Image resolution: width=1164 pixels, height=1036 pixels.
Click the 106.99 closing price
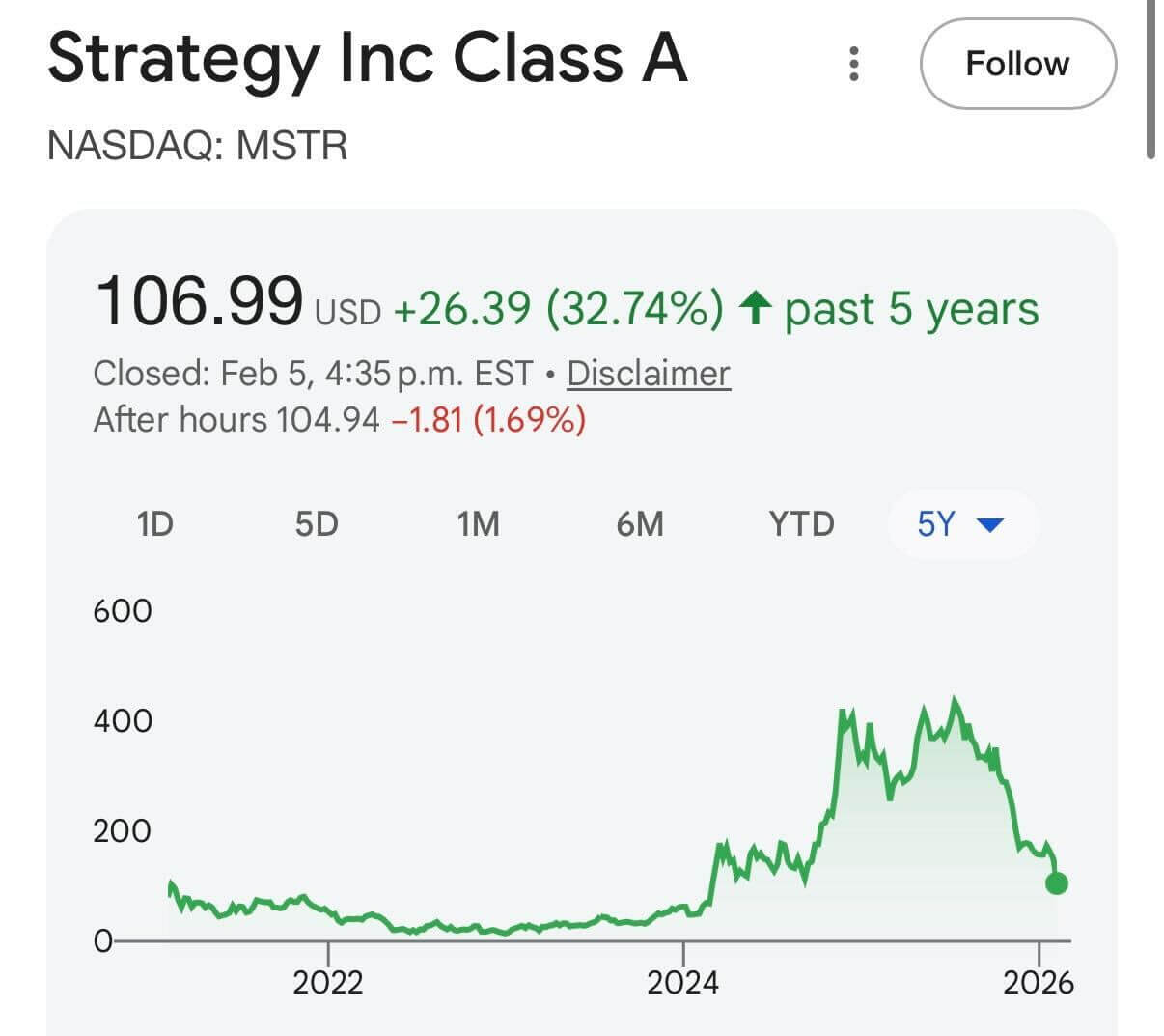tap(199, 300)
